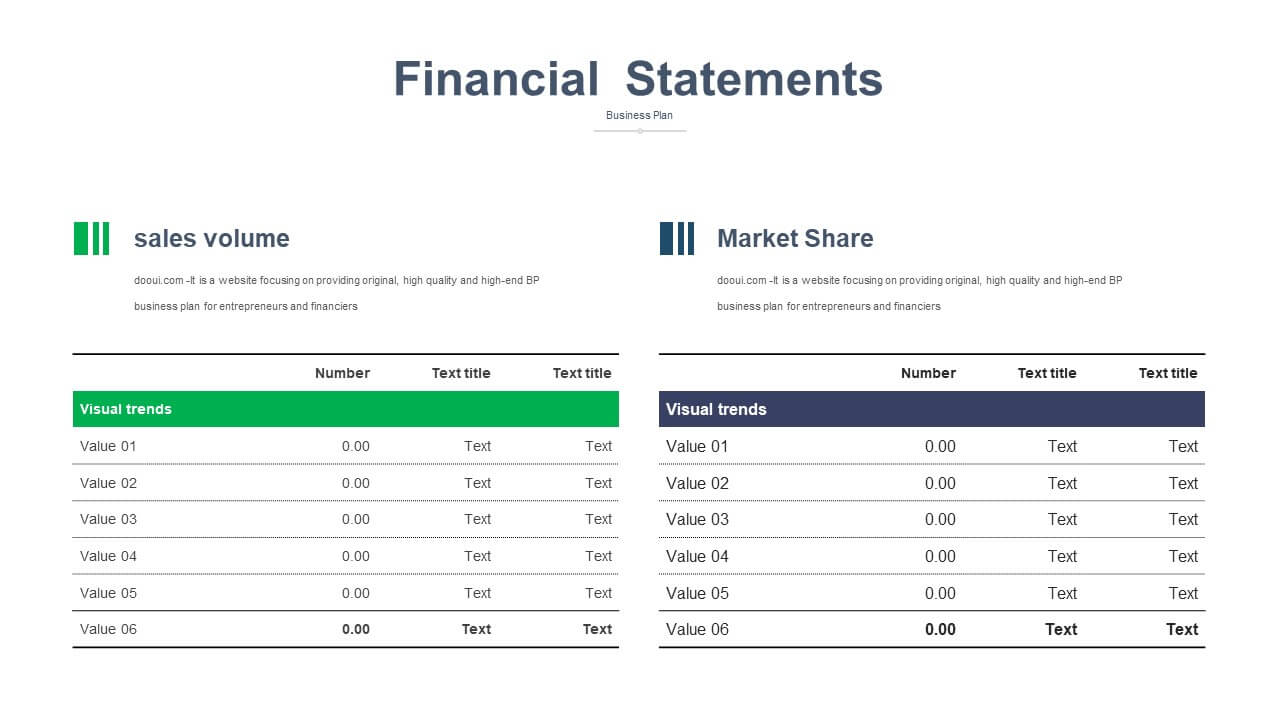1280x720 pixels.
Task: Click Value 03 in sales volume table
Action: [108, 519]
